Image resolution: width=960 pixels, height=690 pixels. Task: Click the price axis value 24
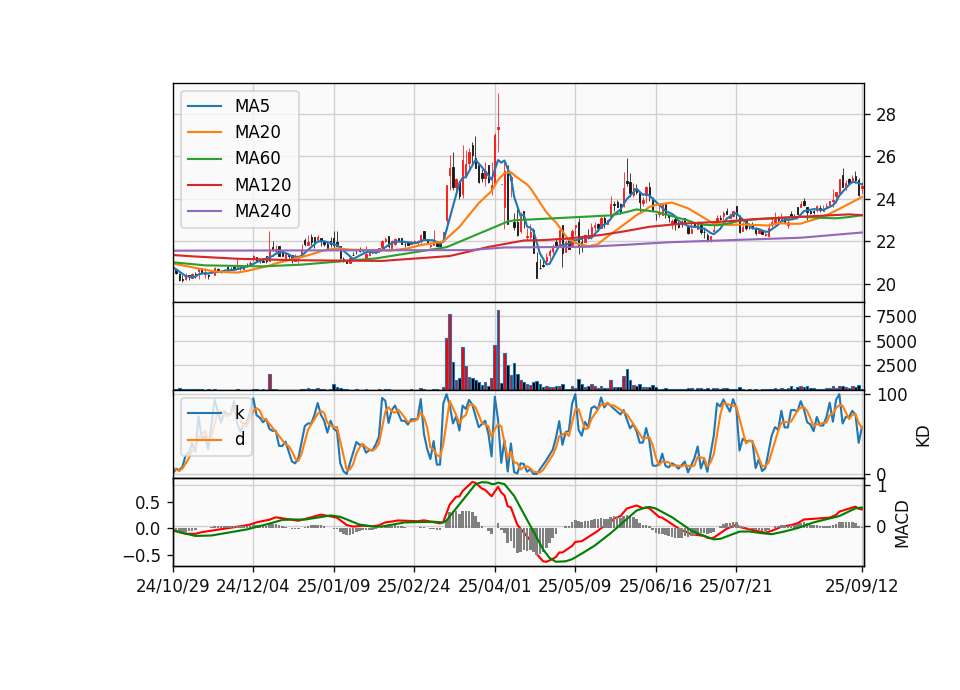click(886, 200)
